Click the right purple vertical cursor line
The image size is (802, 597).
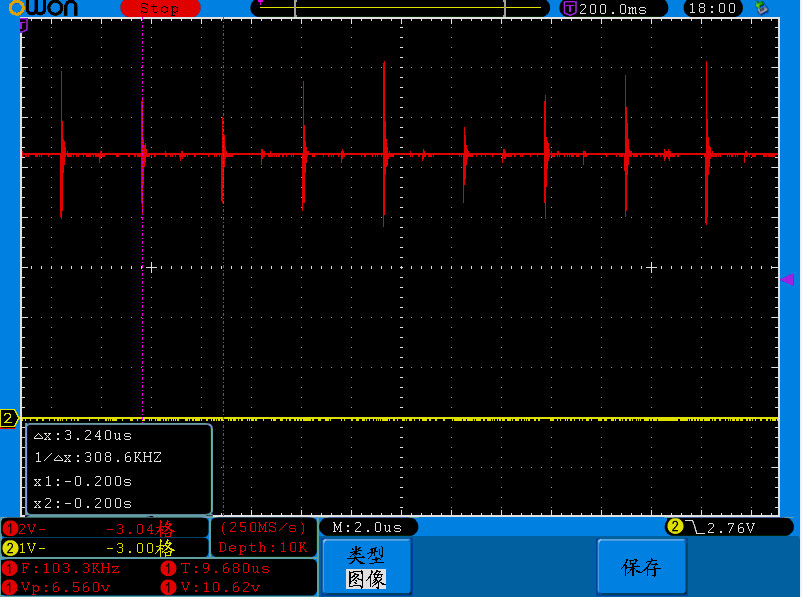pos(224,266)
